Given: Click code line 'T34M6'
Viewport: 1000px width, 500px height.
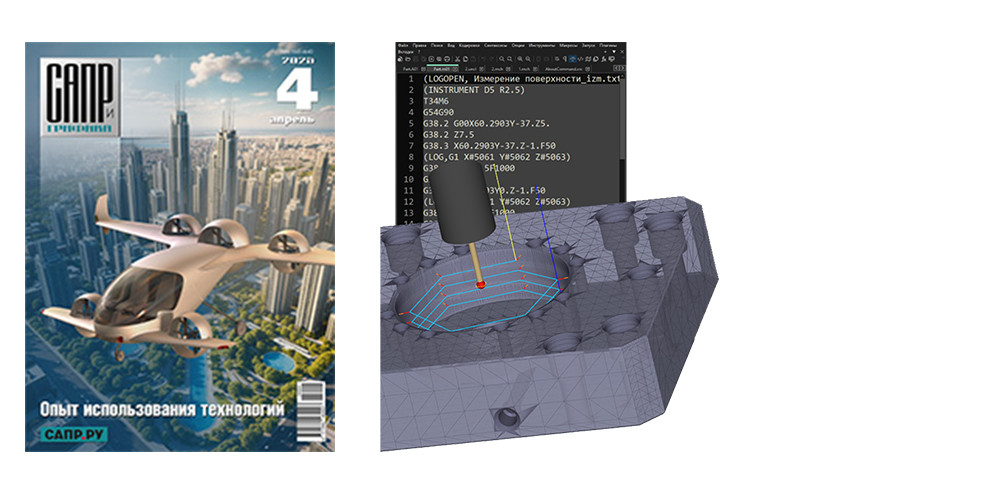Looking at the screenshot, I should click(x=437, y=101).
